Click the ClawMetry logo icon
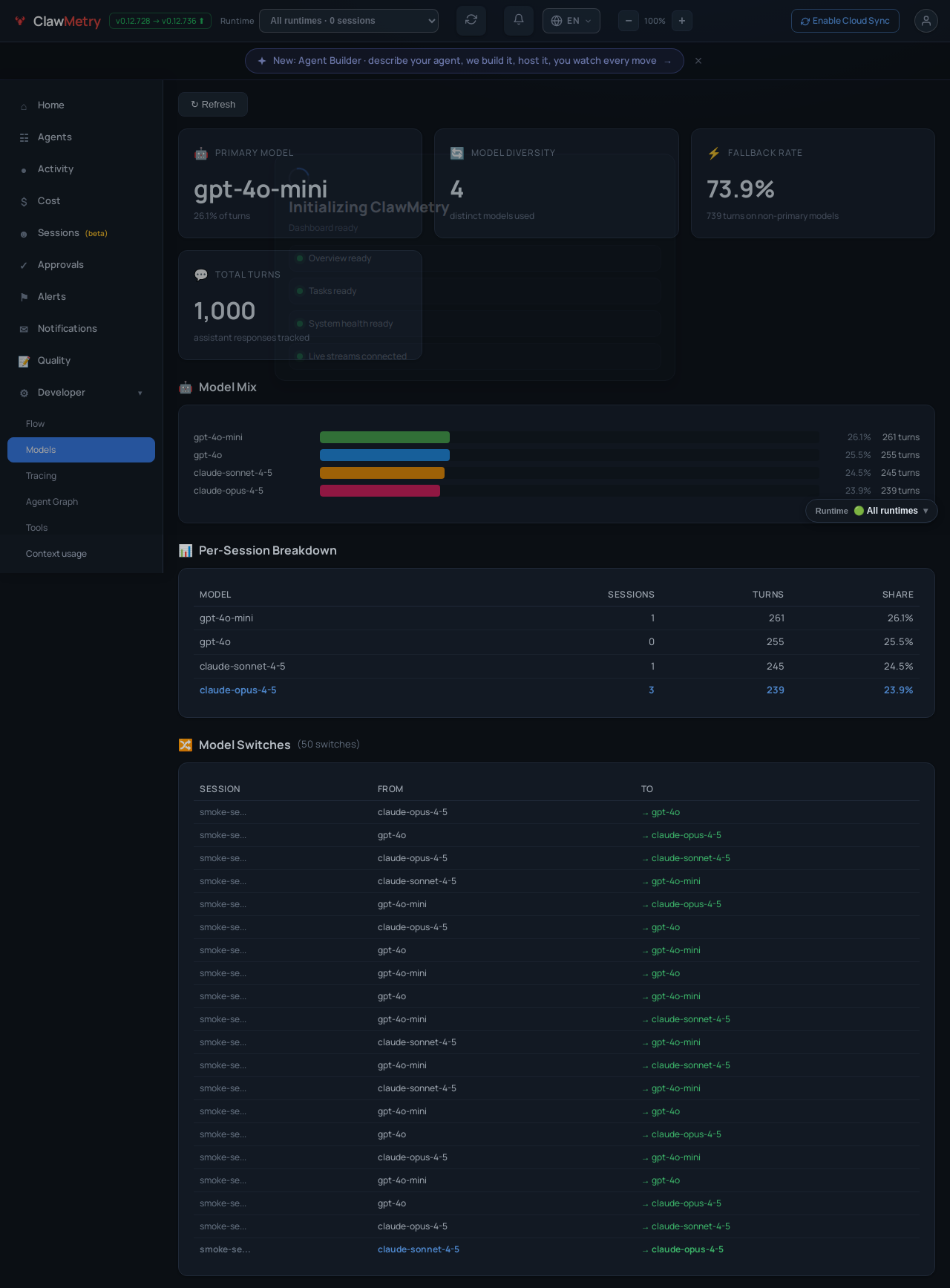Screen dimensions: 950x1288 [x=20, y=21]
